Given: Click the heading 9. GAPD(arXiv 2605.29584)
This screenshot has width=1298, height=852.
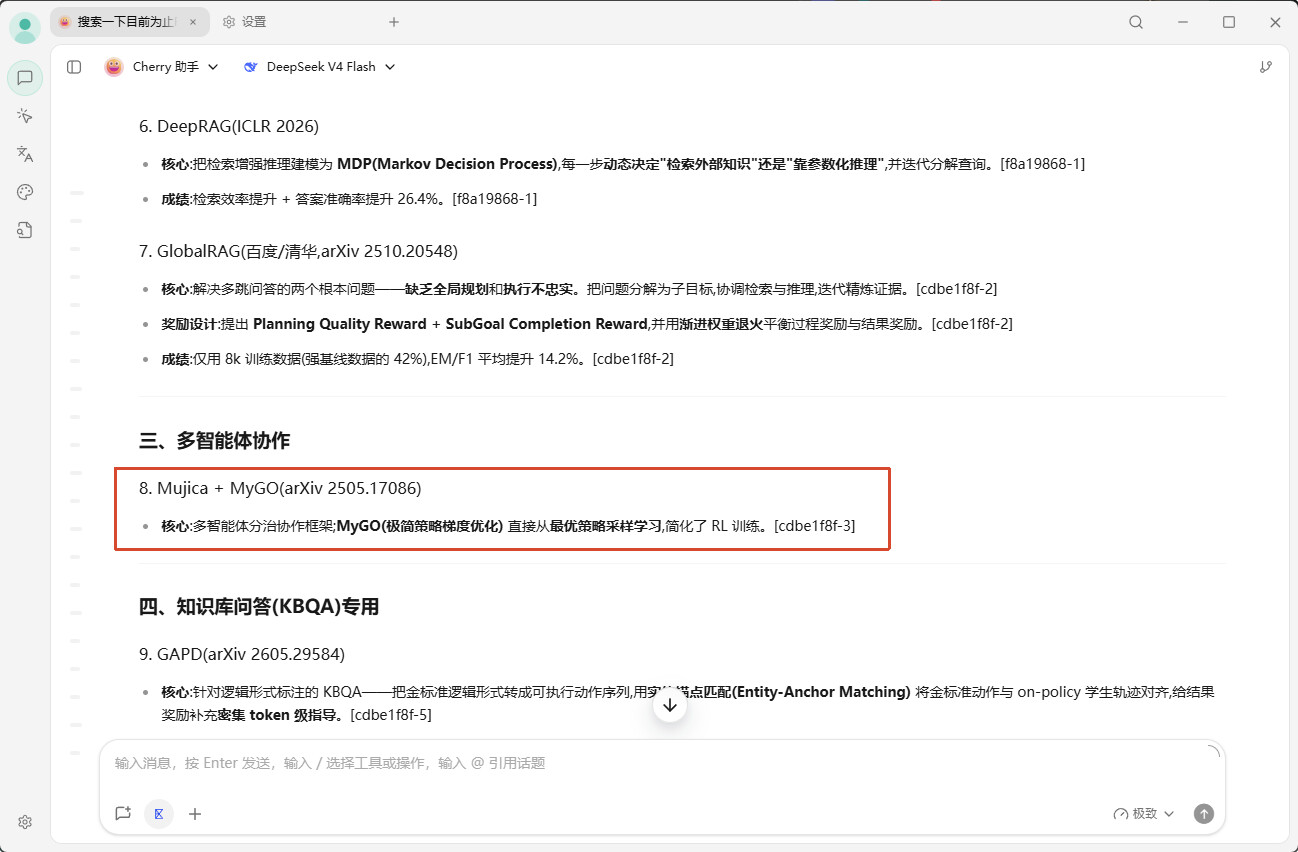Looking at the screenshot, I should 242,655.
